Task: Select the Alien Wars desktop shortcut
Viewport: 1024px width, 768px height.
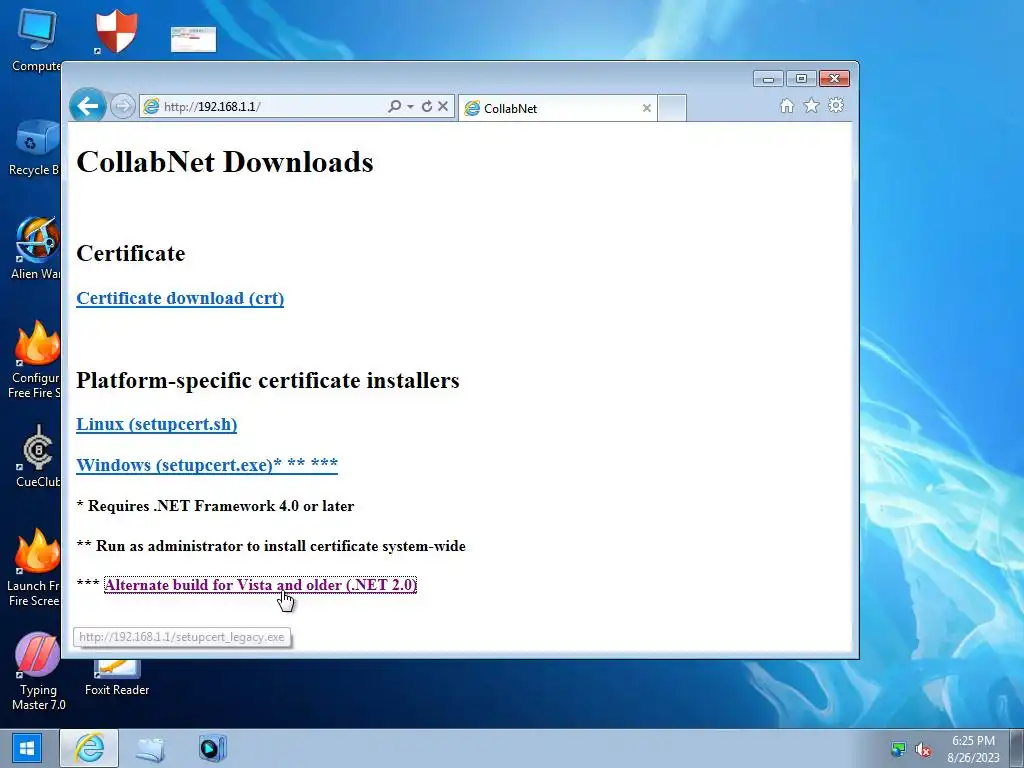Action: [37, 248]
